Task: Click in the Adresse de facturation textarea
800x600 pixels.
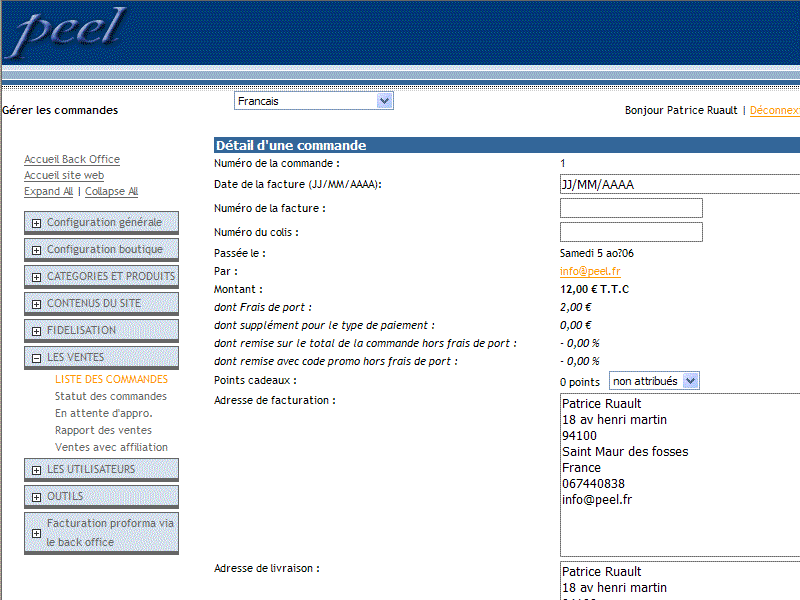Action: [680, 475]
